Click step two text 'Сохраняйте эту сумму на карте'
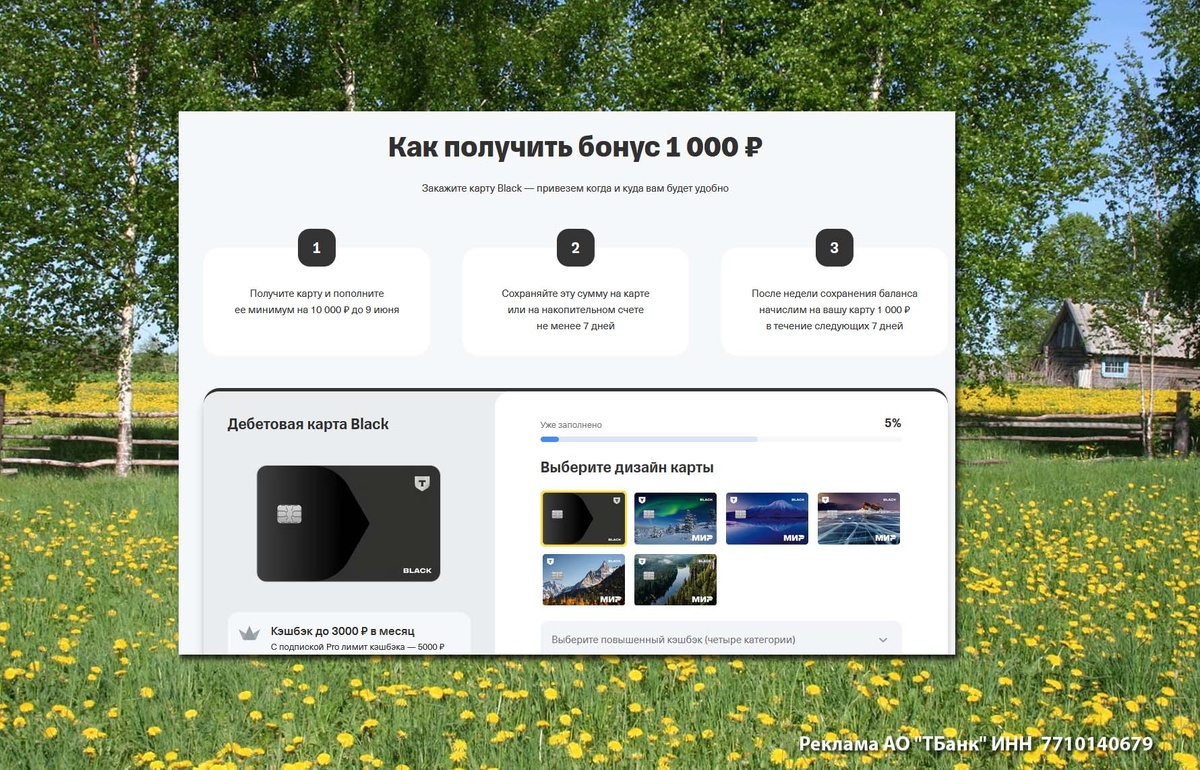 pos(575,294)
